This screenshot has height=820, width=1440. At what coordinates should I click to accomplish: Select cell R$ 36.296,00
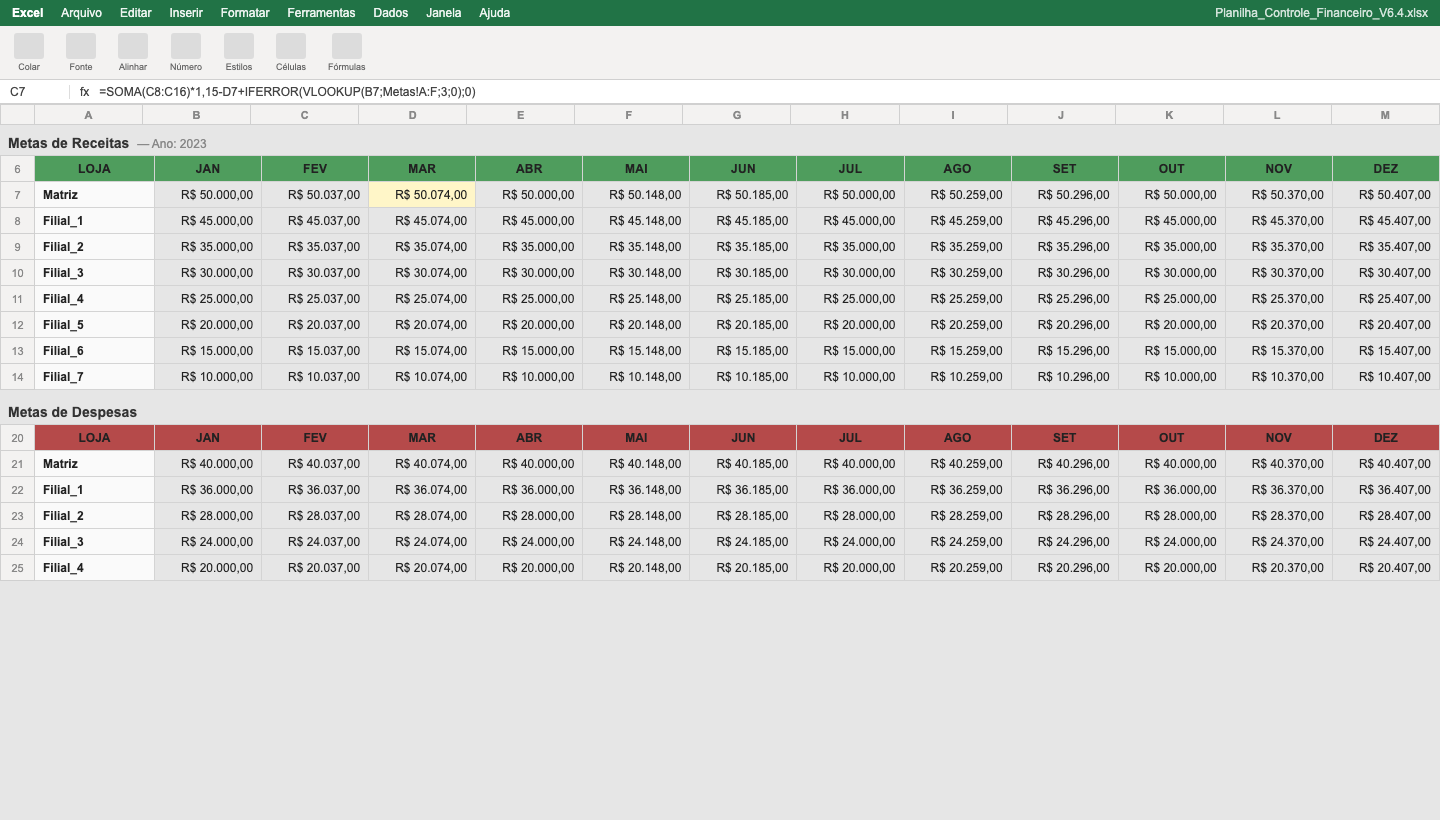click(1065, 490)
